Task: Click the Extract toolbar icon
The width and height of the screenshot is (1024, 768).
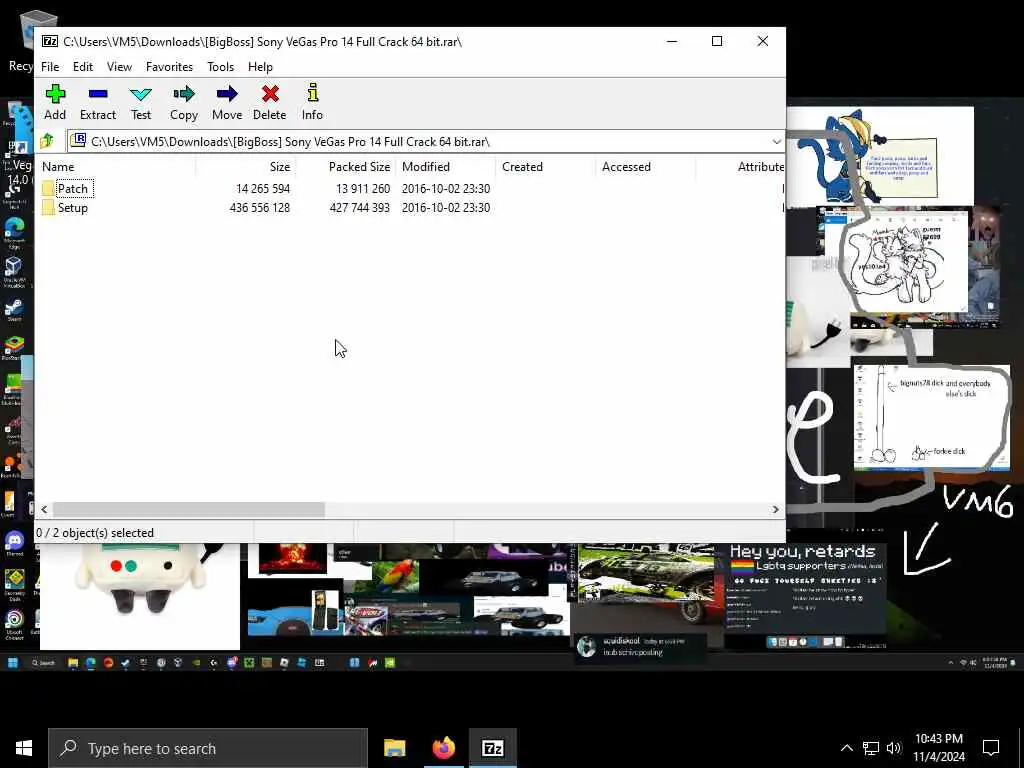Action: click(98, 94)
